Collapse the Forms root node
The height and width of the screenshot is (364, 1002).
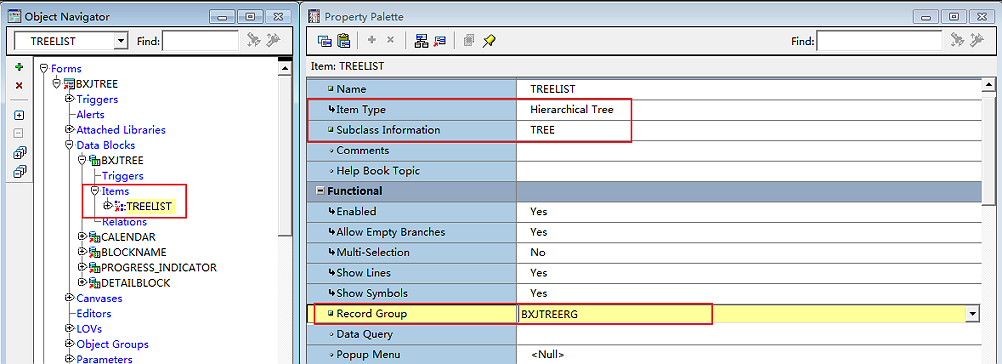click(43, 68)
